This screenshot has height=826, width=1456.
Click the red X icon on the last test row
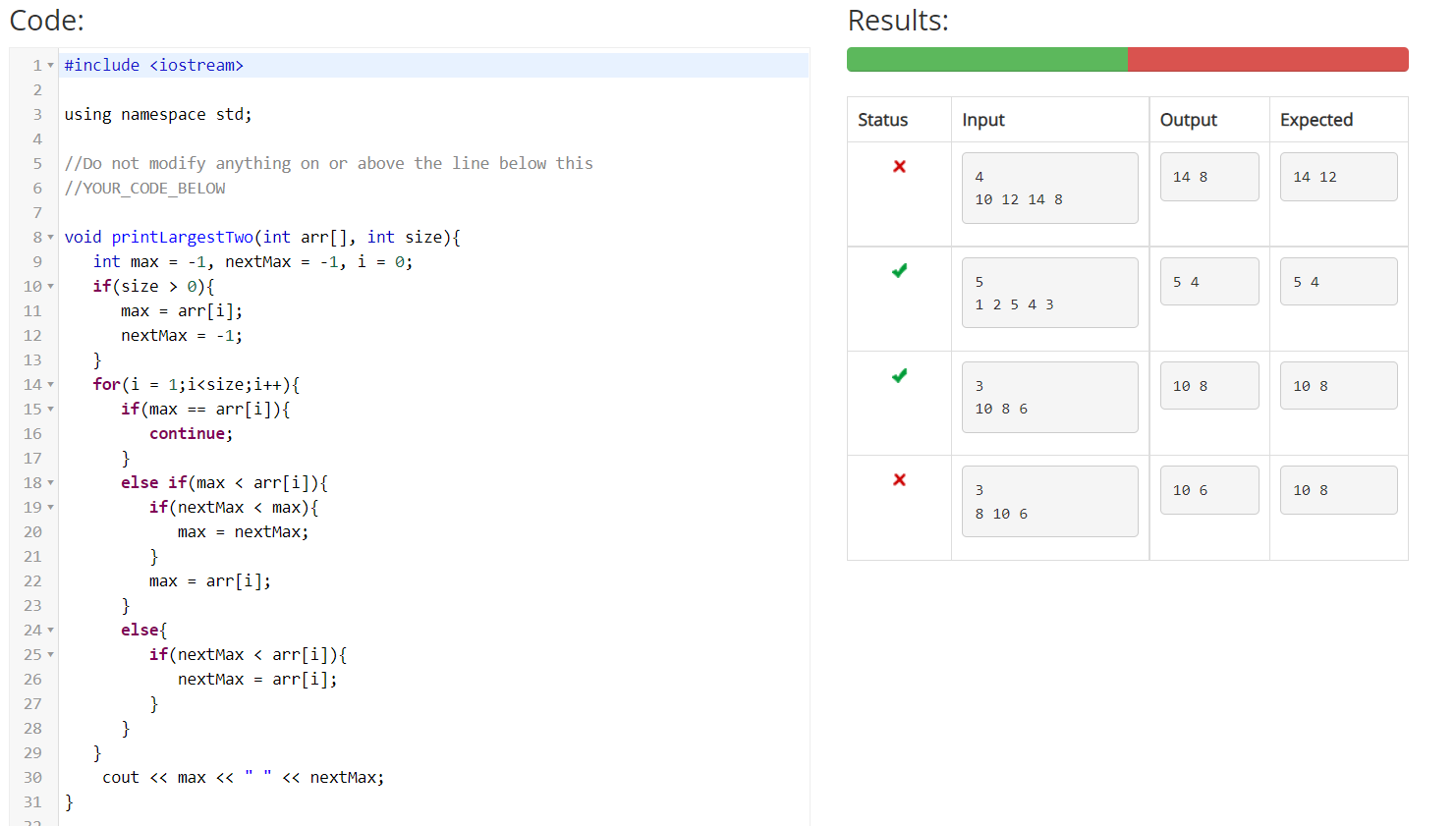pos(898,480)
